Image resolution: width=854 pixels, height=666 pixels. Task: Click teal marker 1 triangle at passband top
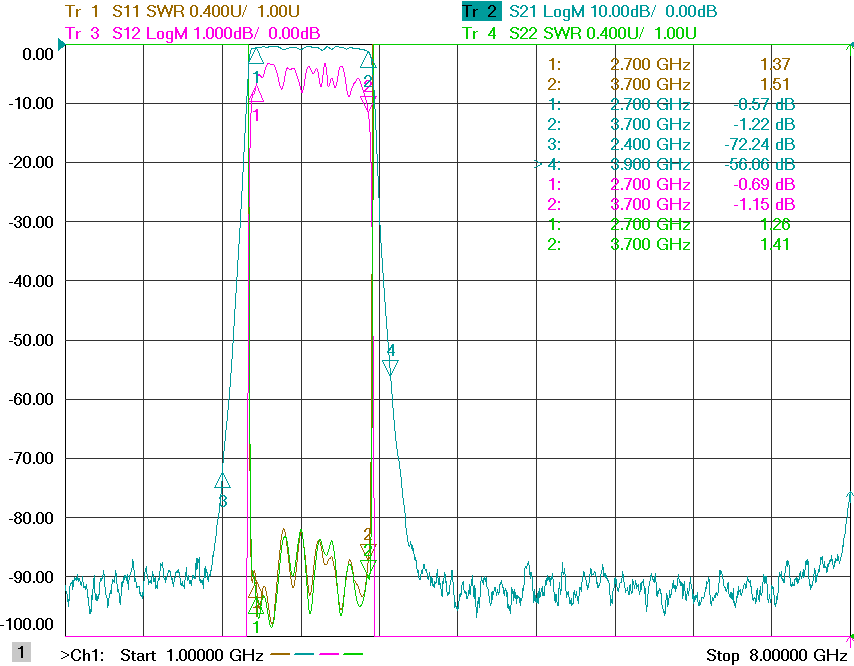(256, 55)
